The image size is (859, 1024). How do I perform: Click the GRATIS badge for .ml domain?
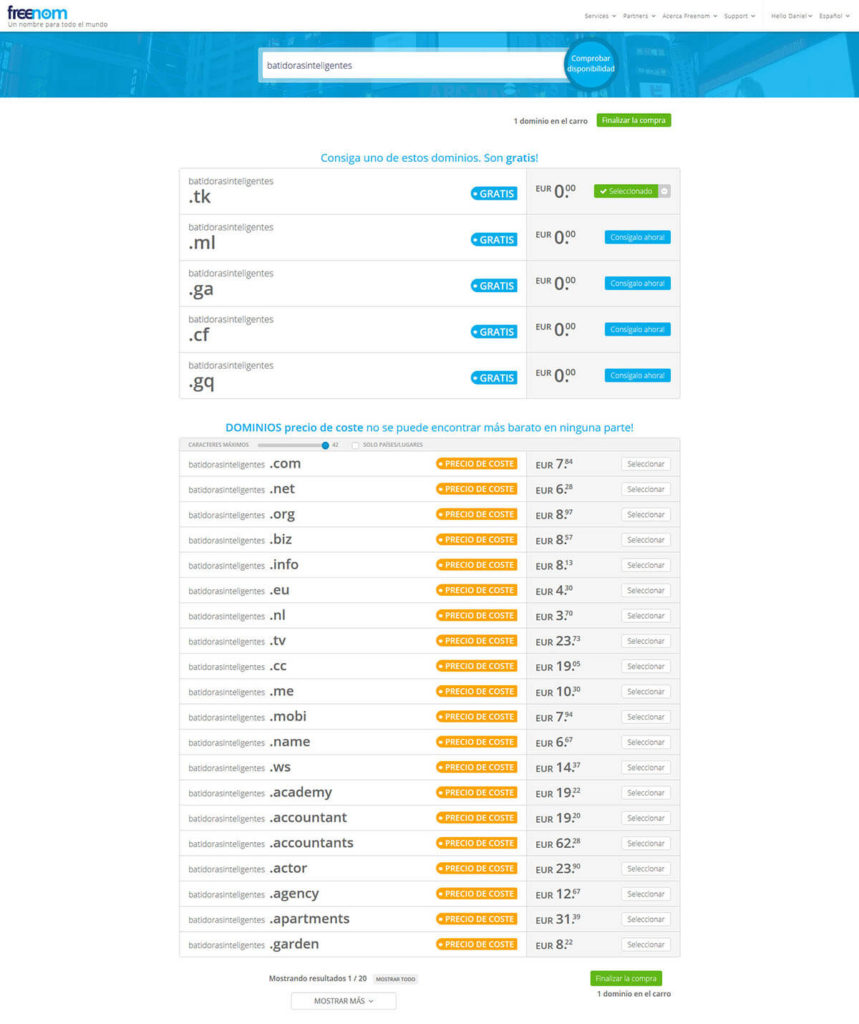tap(494, 240)
